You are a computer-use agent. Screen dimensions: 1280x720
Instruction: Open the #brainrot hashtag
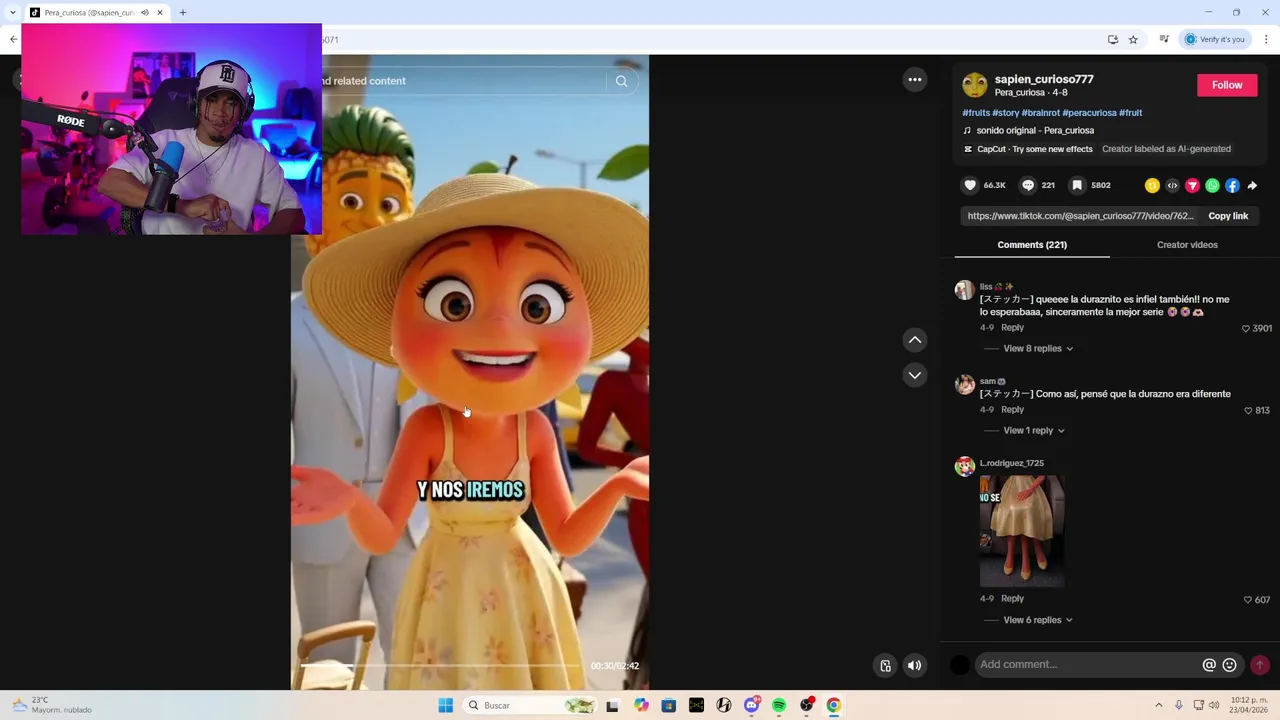(x=1041, y=113)
